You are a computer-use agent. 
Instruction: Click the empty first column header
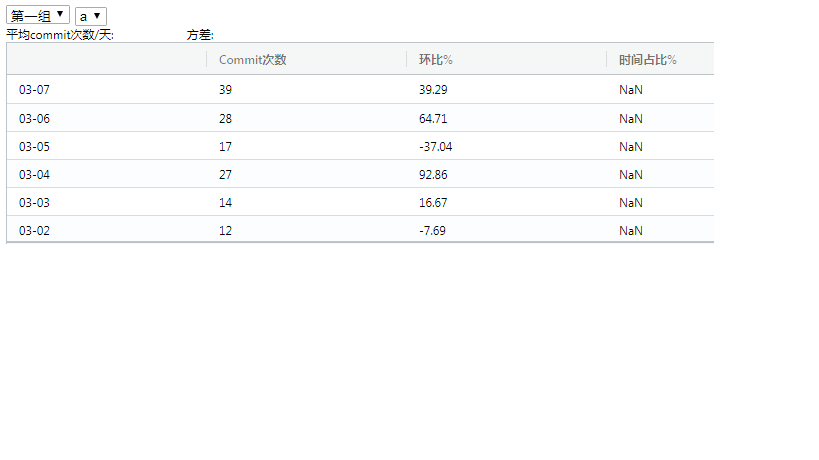click(107, 60)
